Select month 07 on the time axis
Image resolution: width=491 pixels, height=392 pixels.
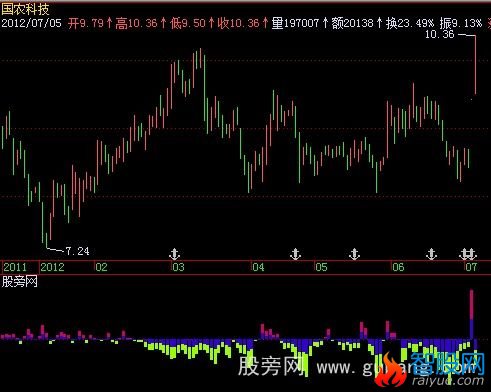click(471, 267)
